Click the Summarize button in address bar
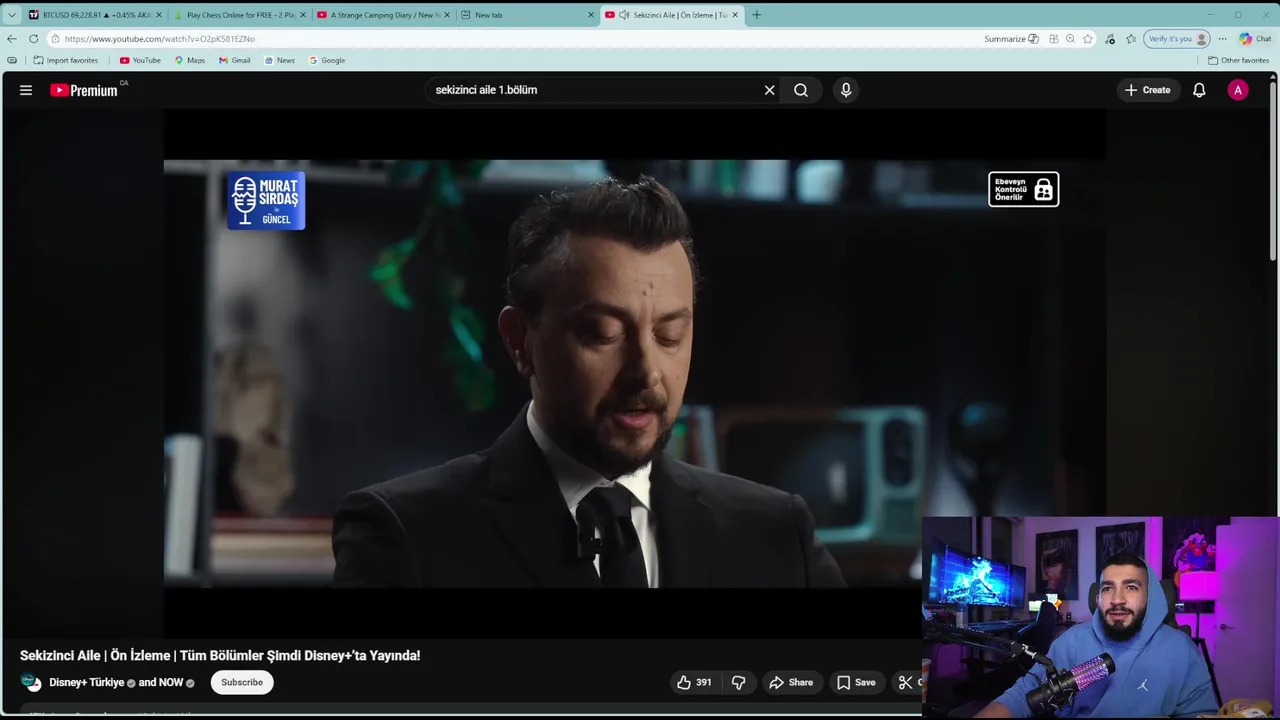 pyautogui.click(x=1011, y=39)
